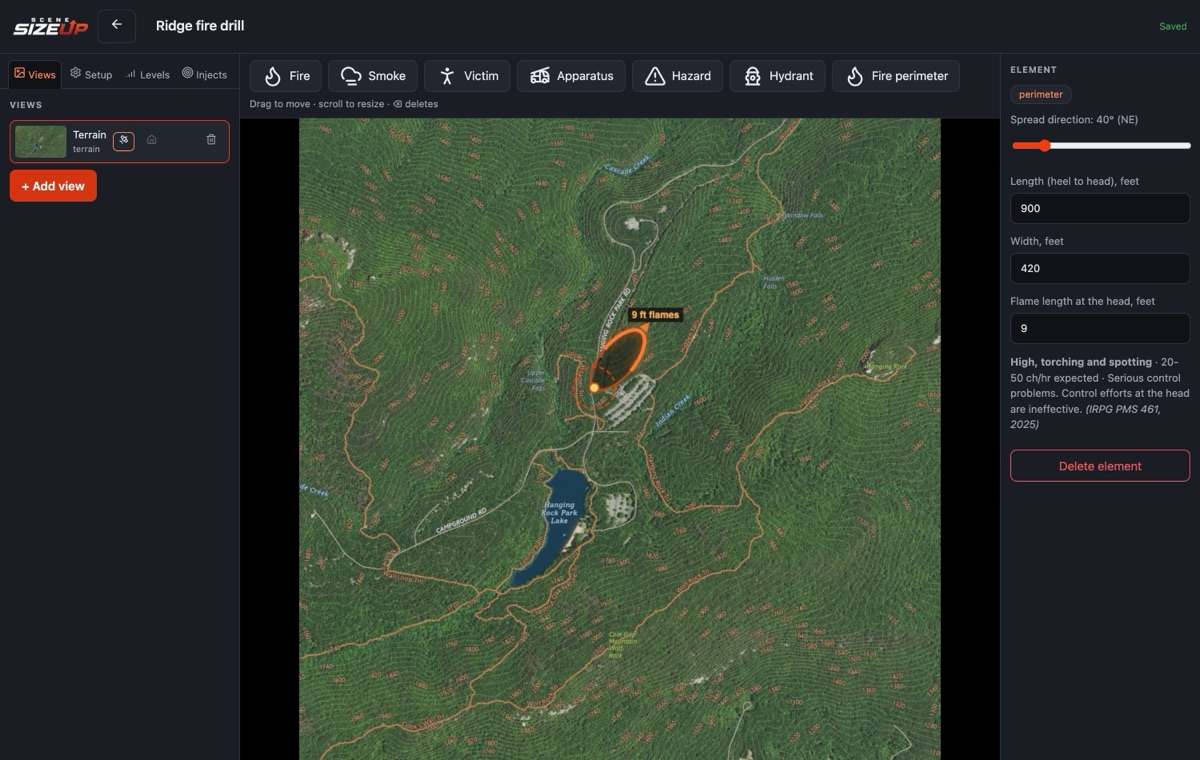This screenshot has height=760, width=1200.
Task: Delete the Terrain view with trash icon
Action: [x=211, y=140]
